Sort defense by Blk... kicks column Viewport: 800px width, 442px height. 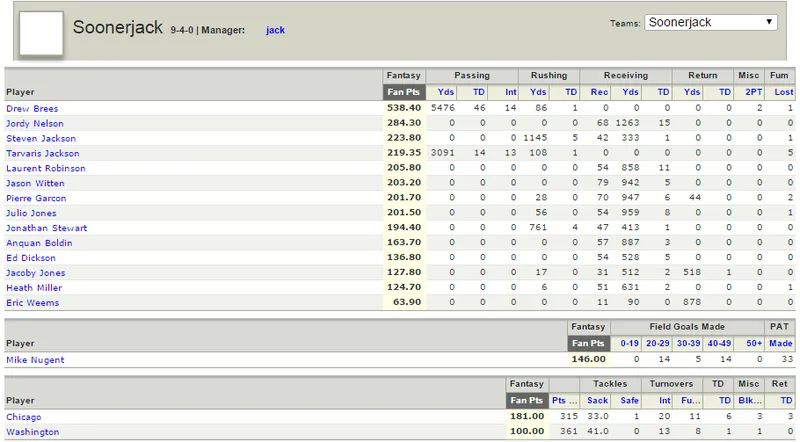(x=750, y=401)
